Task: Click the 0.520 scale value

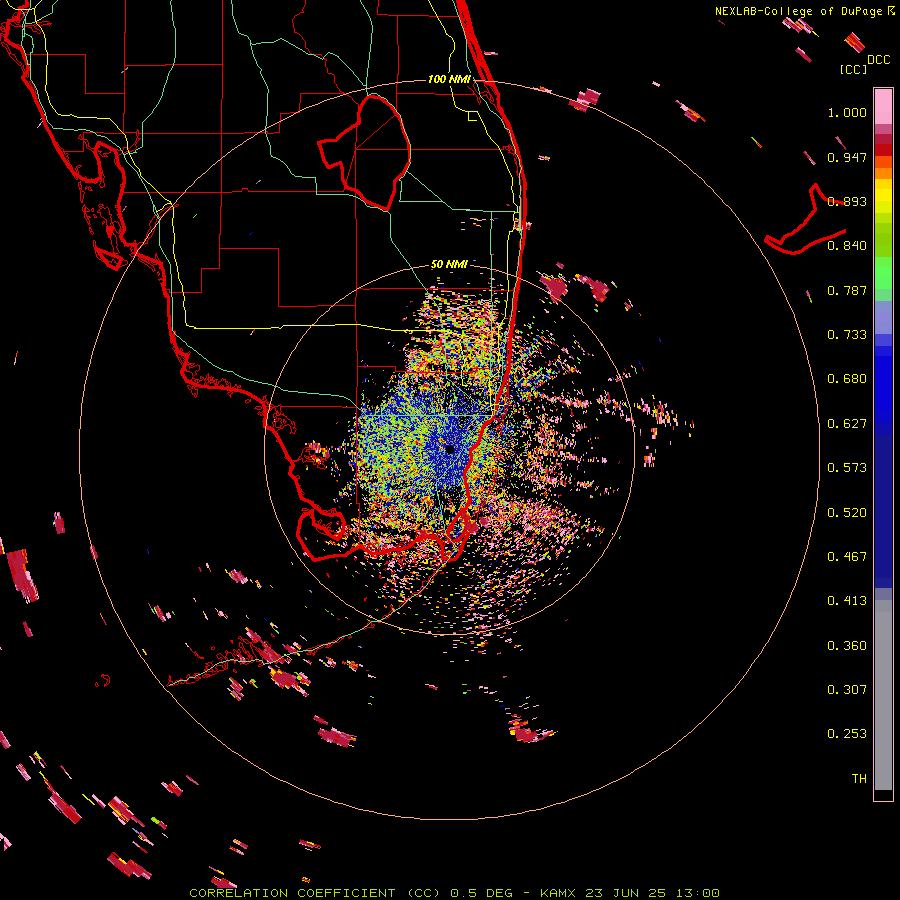Action: coord(847,513)
